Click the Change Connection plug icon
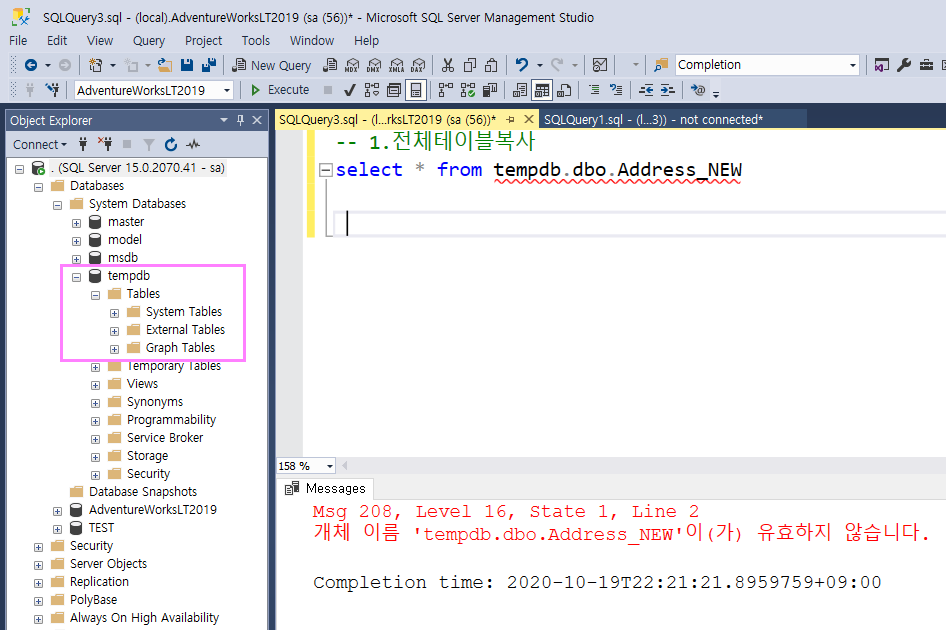 pos(52,91)
